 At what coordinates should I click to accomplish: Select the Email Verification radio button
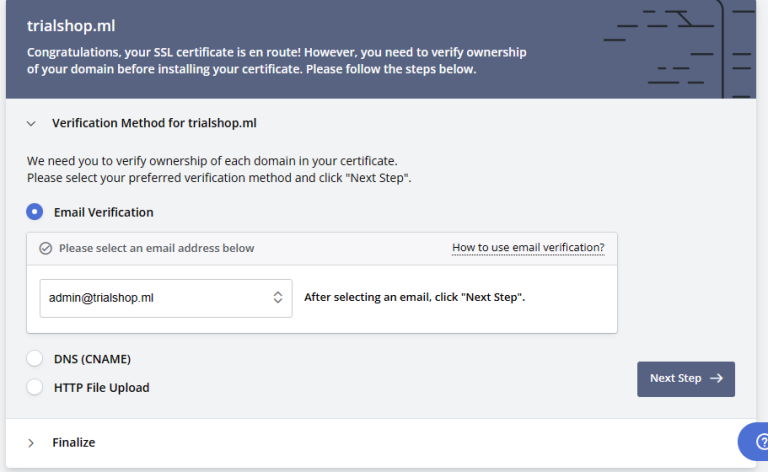(x=35, y=212)
